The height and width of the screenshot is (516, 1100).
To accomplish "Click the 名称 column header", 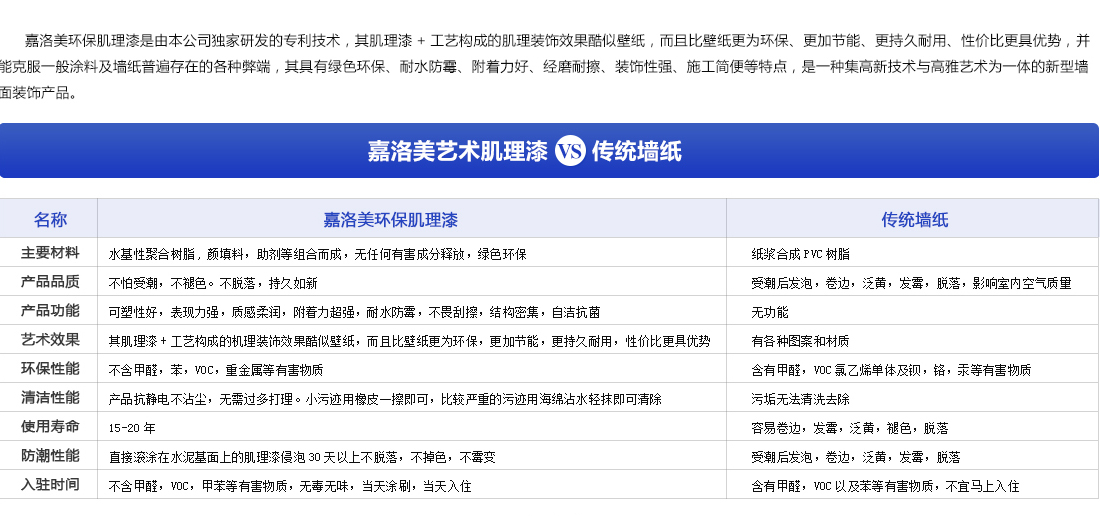I will 50,219.
